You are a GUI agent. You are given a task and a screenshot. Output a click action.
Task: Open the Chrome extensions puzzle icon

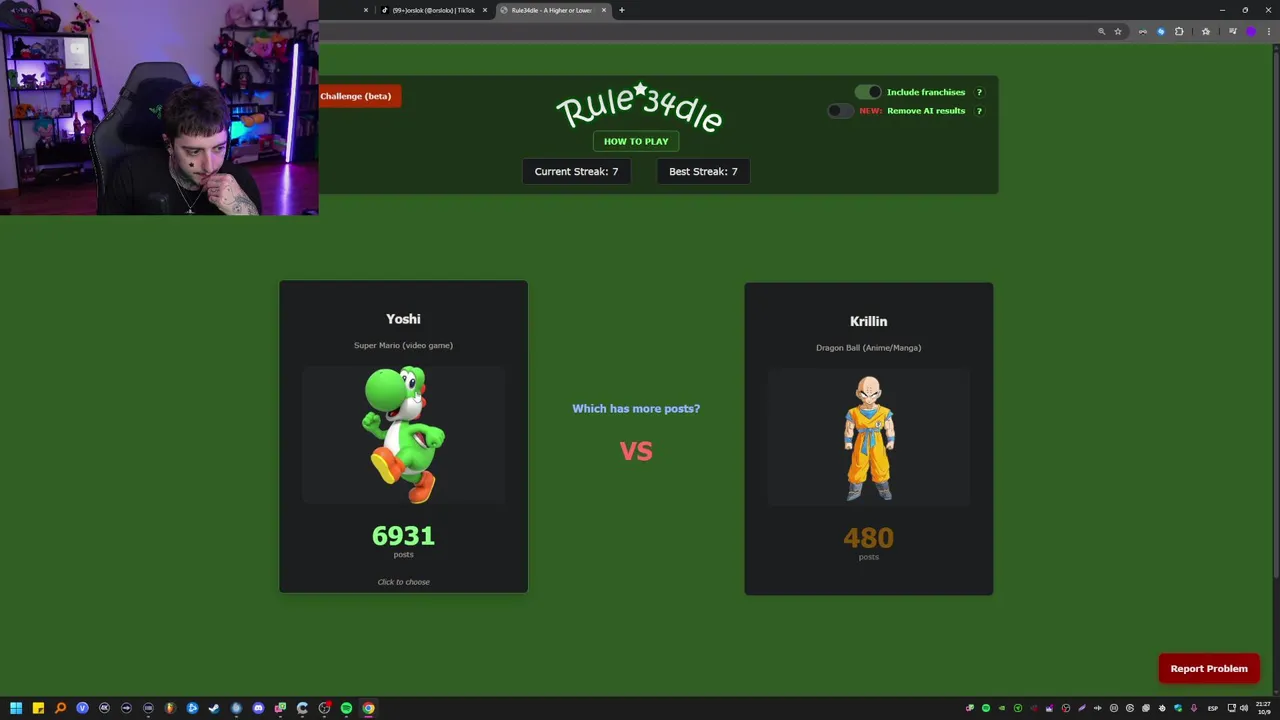tap(1179, 32)
